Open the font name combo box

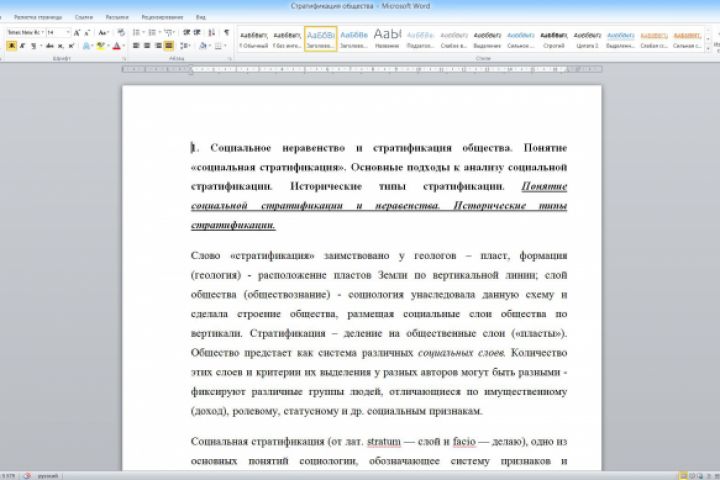[25, 33]
